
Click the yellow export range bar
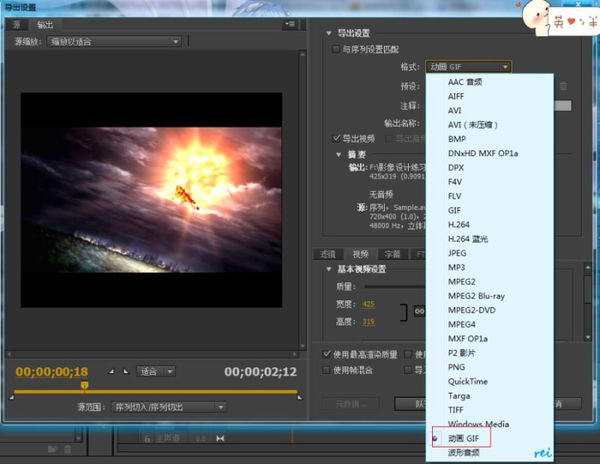pos(155,392)
